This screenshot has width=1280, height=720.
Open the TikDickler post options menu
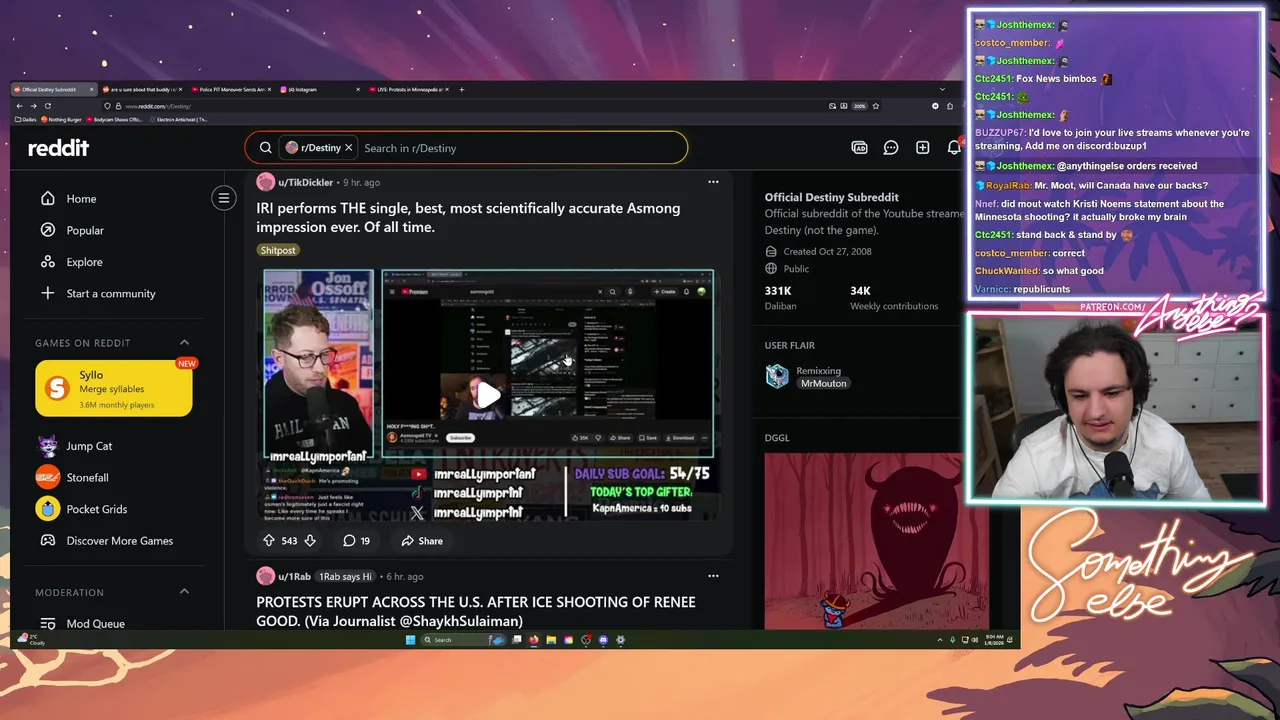[713, 182]
